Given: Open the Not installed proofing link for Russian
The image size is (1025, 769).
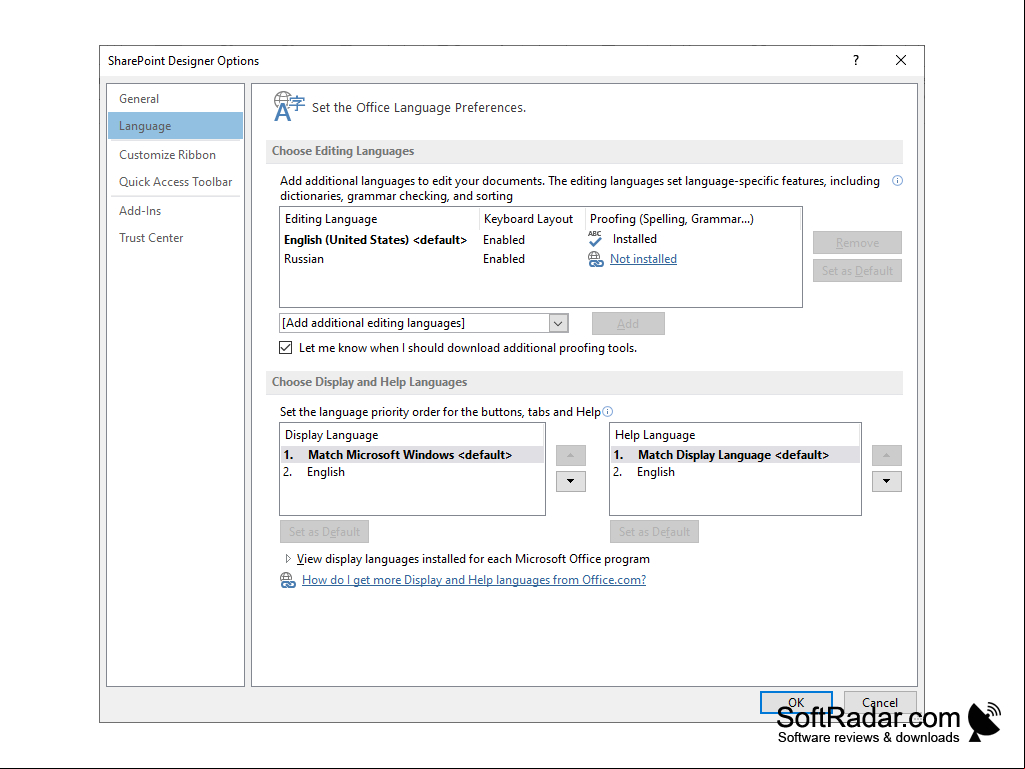Looking at the screenshot, I should click(x=643, y=259).
